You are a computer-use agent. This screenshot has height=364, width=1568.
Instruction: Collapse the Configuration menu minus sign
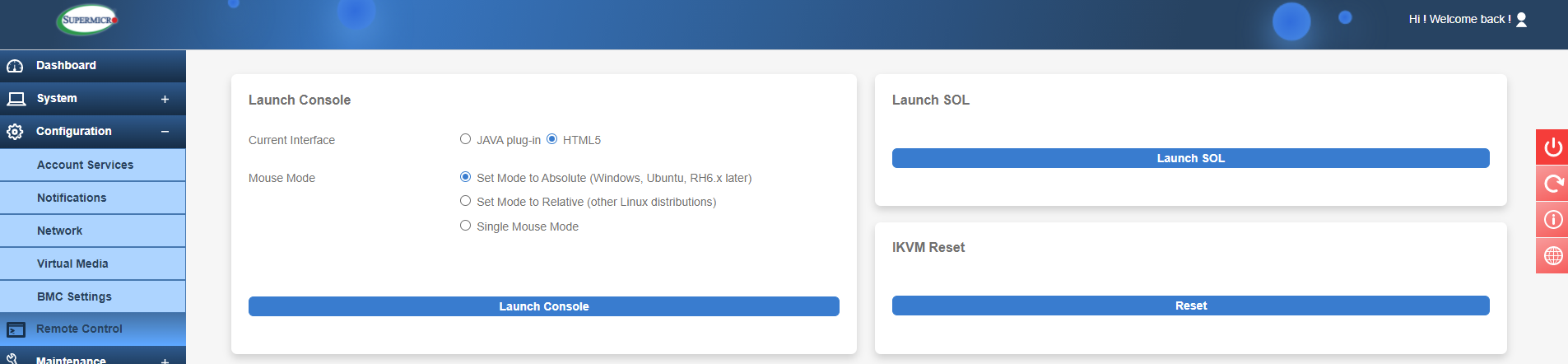(x=165, y=132)
